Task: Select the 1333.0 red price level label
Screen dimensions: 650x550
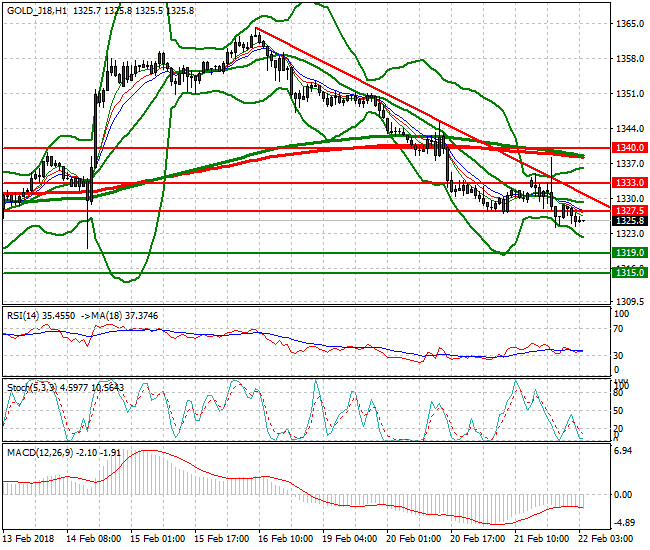Action: [x=630, y=182]
